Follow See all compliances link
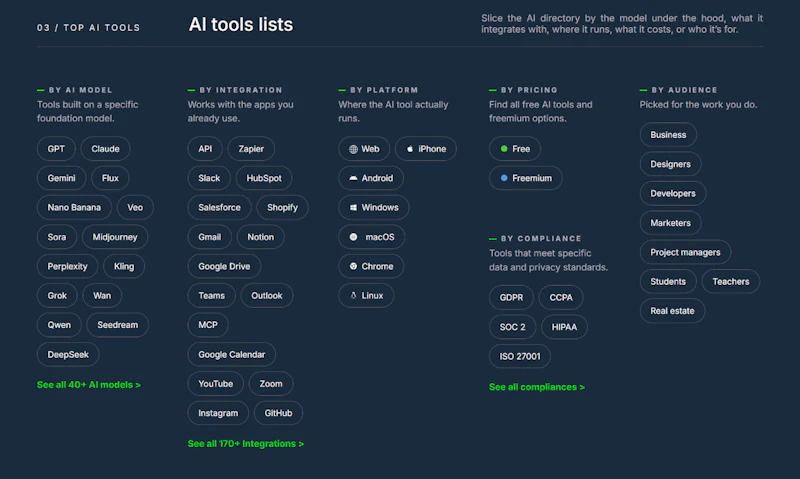Viewport: 800px width, 479px height. point(537,387)
